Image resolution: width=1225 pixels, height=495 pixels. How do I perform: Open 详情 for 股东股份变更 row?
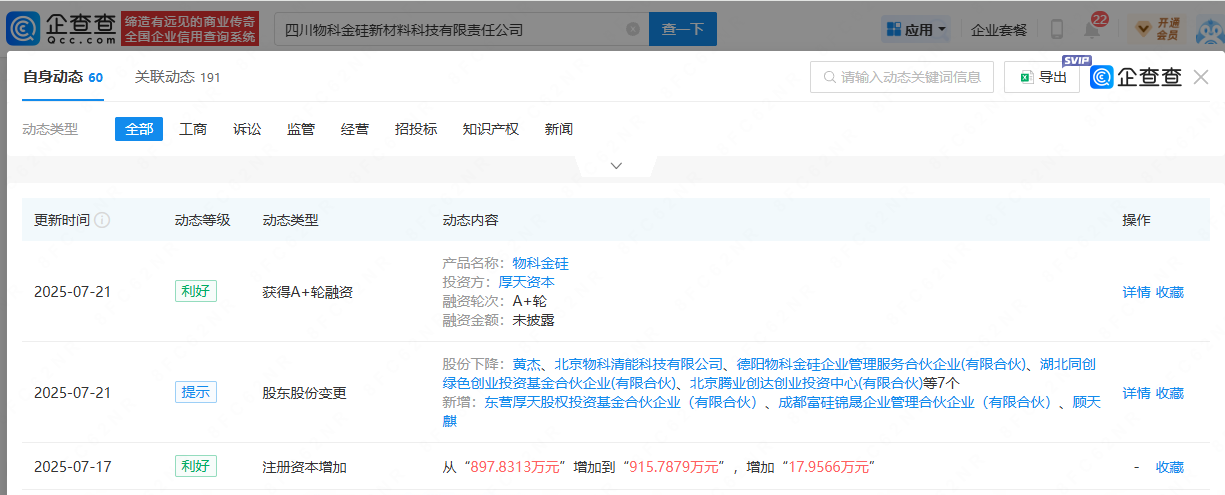1136,393
